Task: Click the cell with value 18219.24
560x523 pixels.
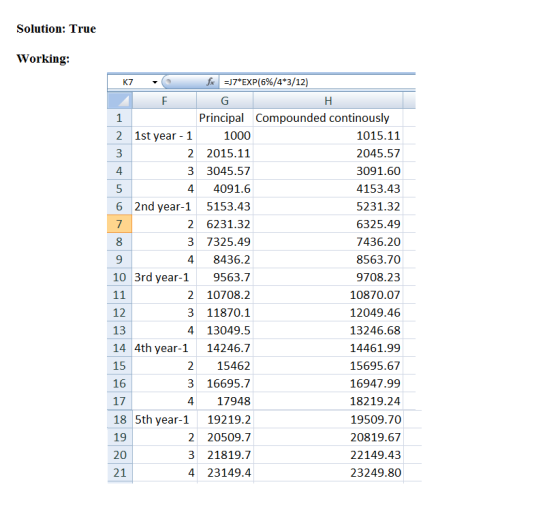Action: (328, 401)
